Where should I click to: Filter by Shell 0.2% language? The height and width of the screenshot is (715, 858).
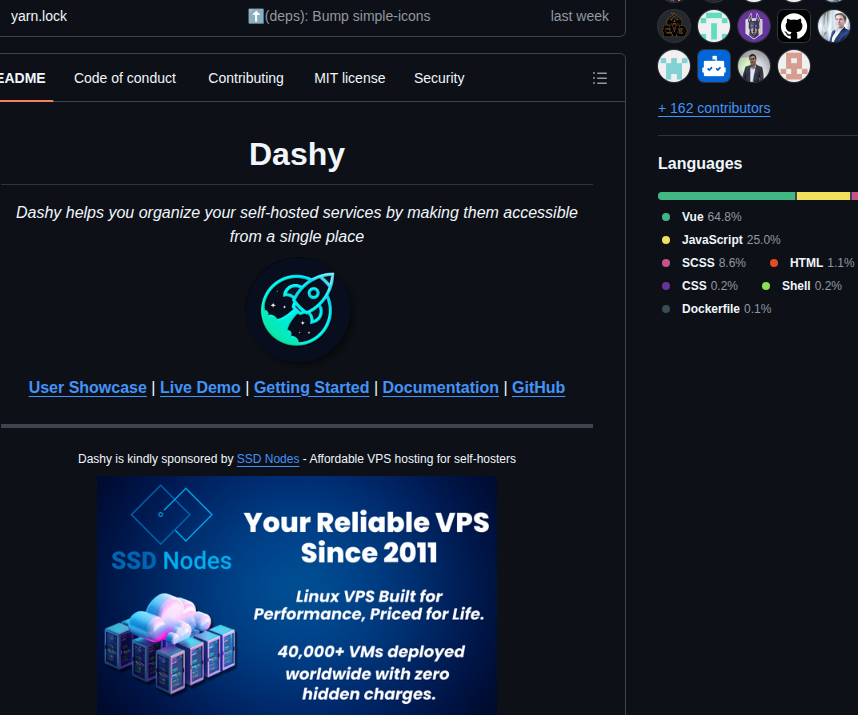pos(802,286)
